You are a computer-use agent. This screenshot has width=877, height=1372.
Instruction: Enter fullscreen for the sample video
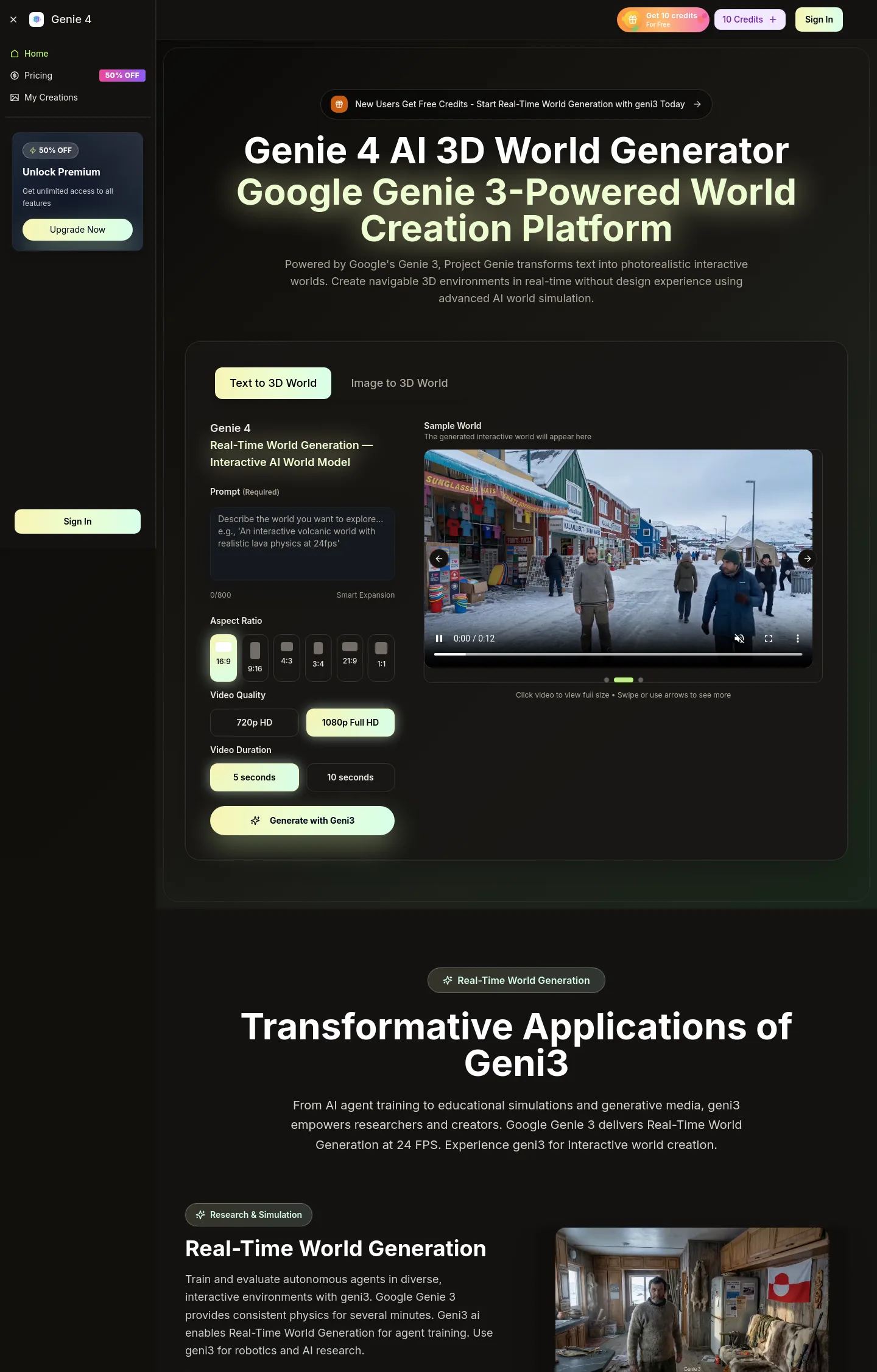tap(769, 638)
